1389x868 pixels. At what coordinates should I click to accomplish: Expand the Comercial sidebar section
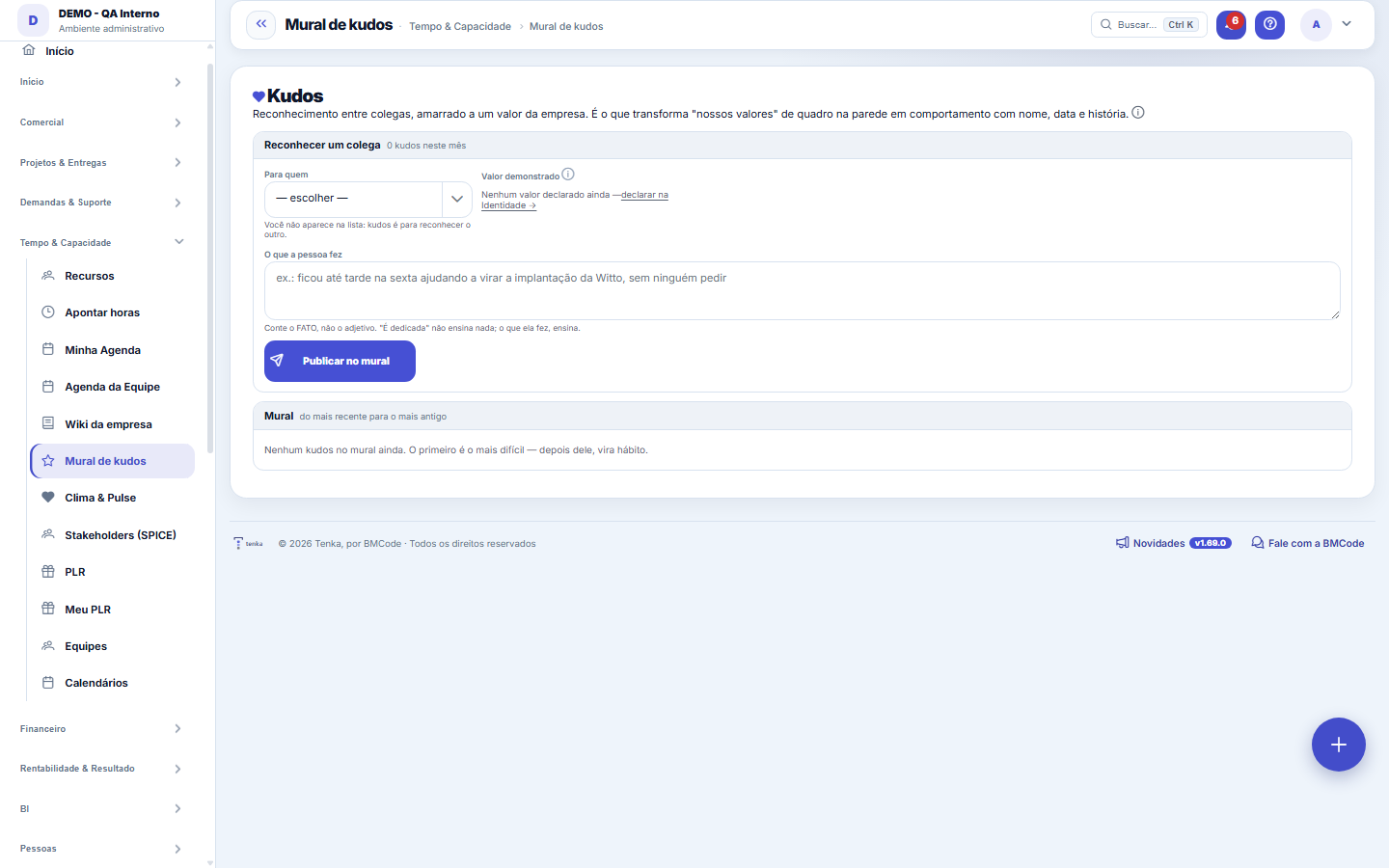(x=101, y=122)
